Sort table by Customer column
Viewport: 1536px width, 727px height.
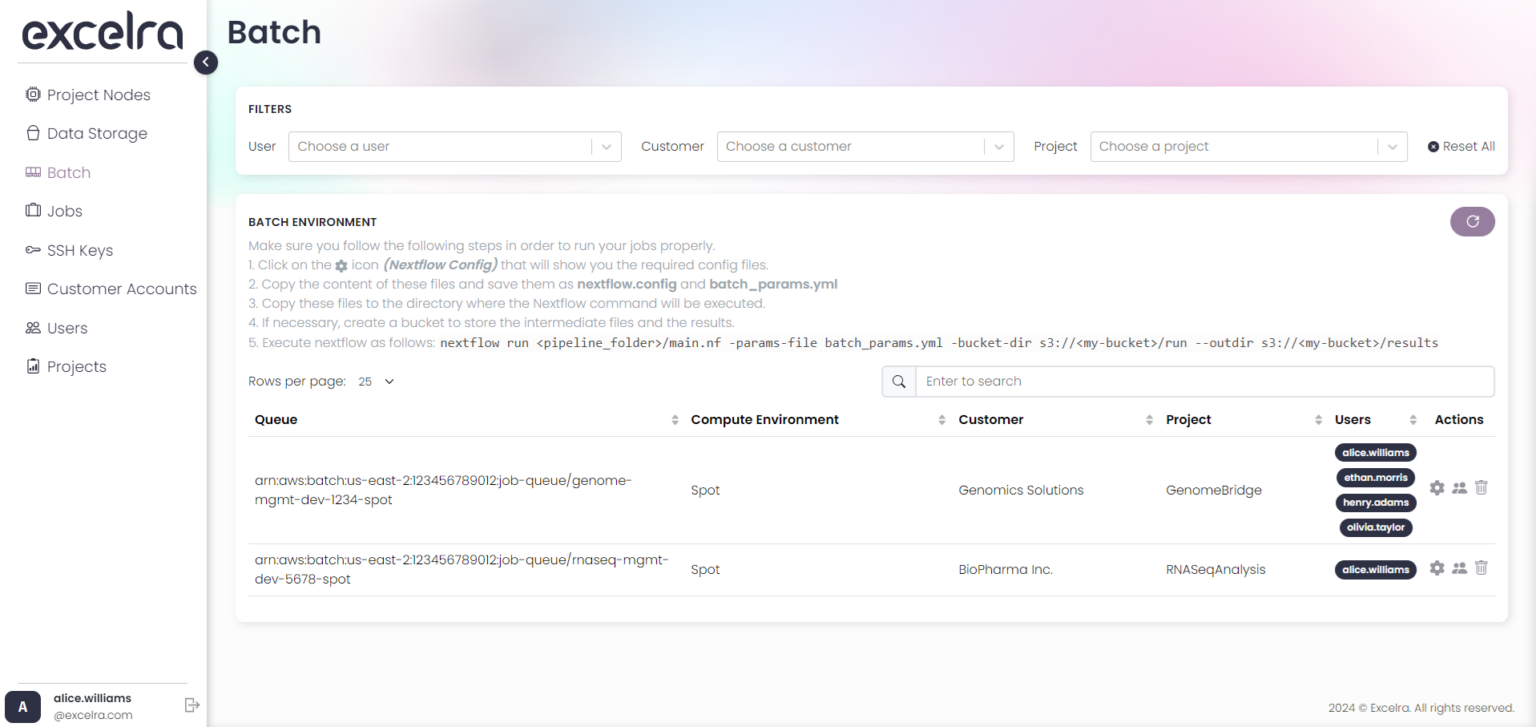(x=1149, y=420)
